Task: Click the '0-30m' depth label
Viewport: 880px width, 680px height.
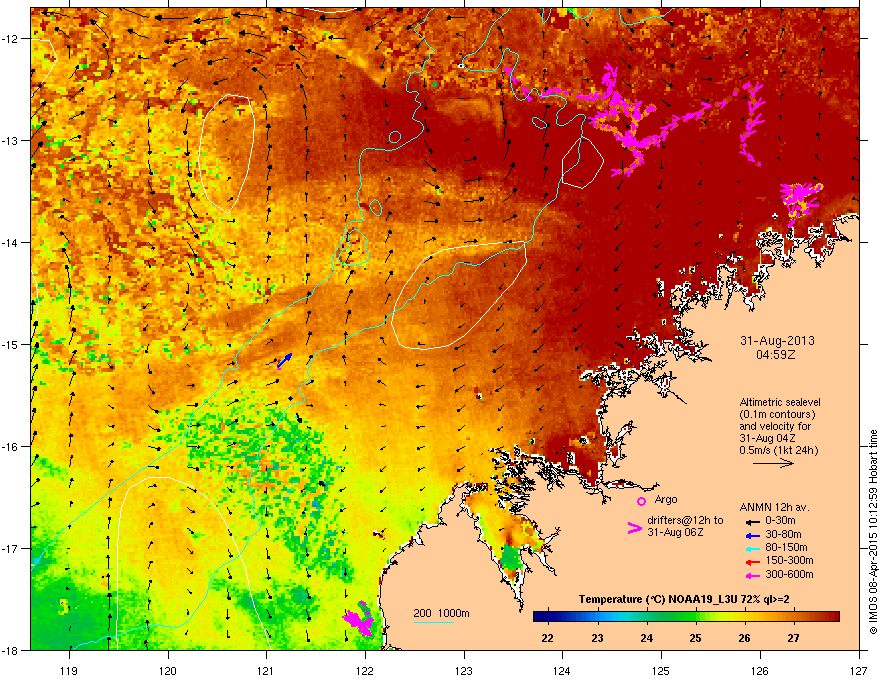Action: point(780,521)
